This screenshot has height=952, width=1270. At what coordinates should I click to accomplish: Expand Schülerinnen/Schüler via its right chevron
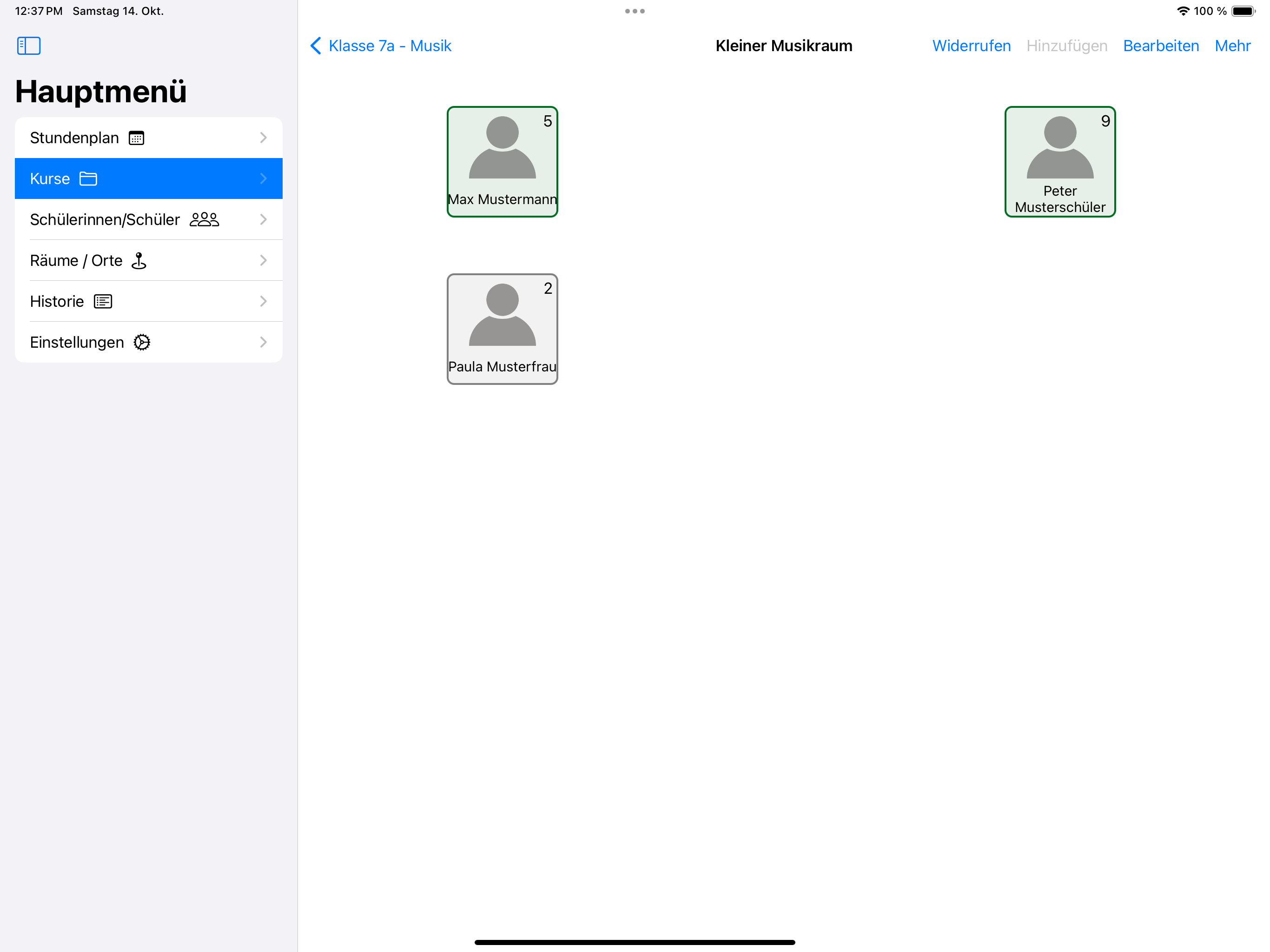point(264,219)
